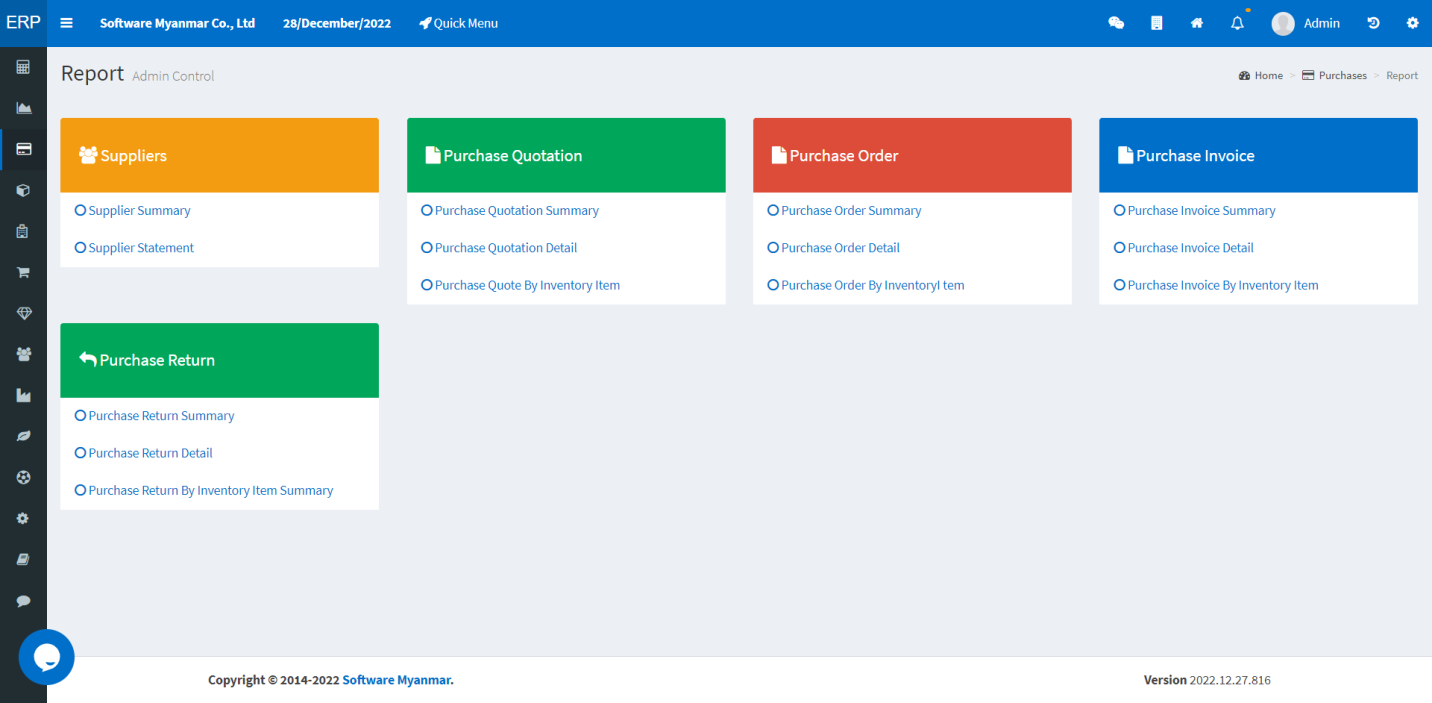This screenshot has width=1432, height=703.
Task: Open the gear settings sidebar icon
Action: click(x=23, y=518)
